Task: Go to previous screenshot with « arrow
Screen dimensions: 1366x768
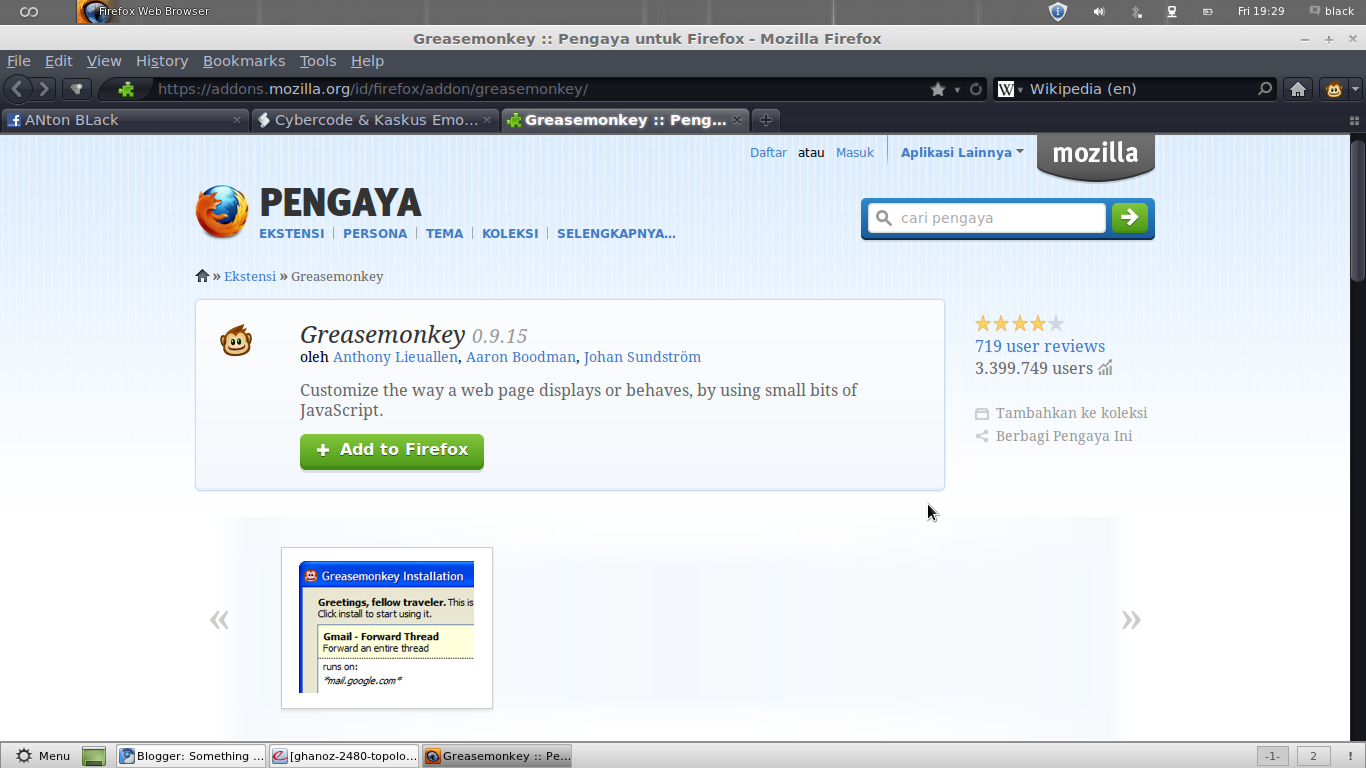Action: click(219, 619)
